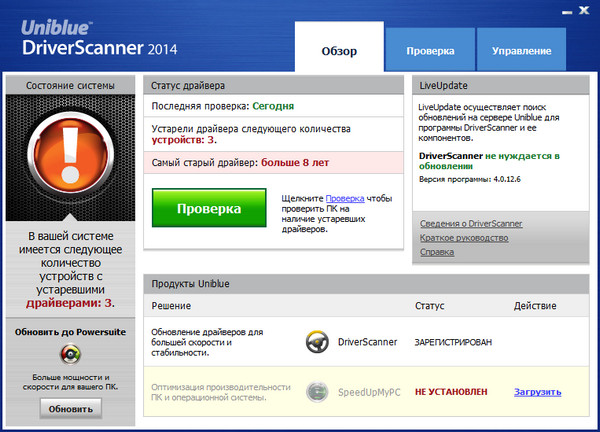Click the Обновить до Powersuite heading
Viewport: 600px width, 432px height.
pos(69,331)
